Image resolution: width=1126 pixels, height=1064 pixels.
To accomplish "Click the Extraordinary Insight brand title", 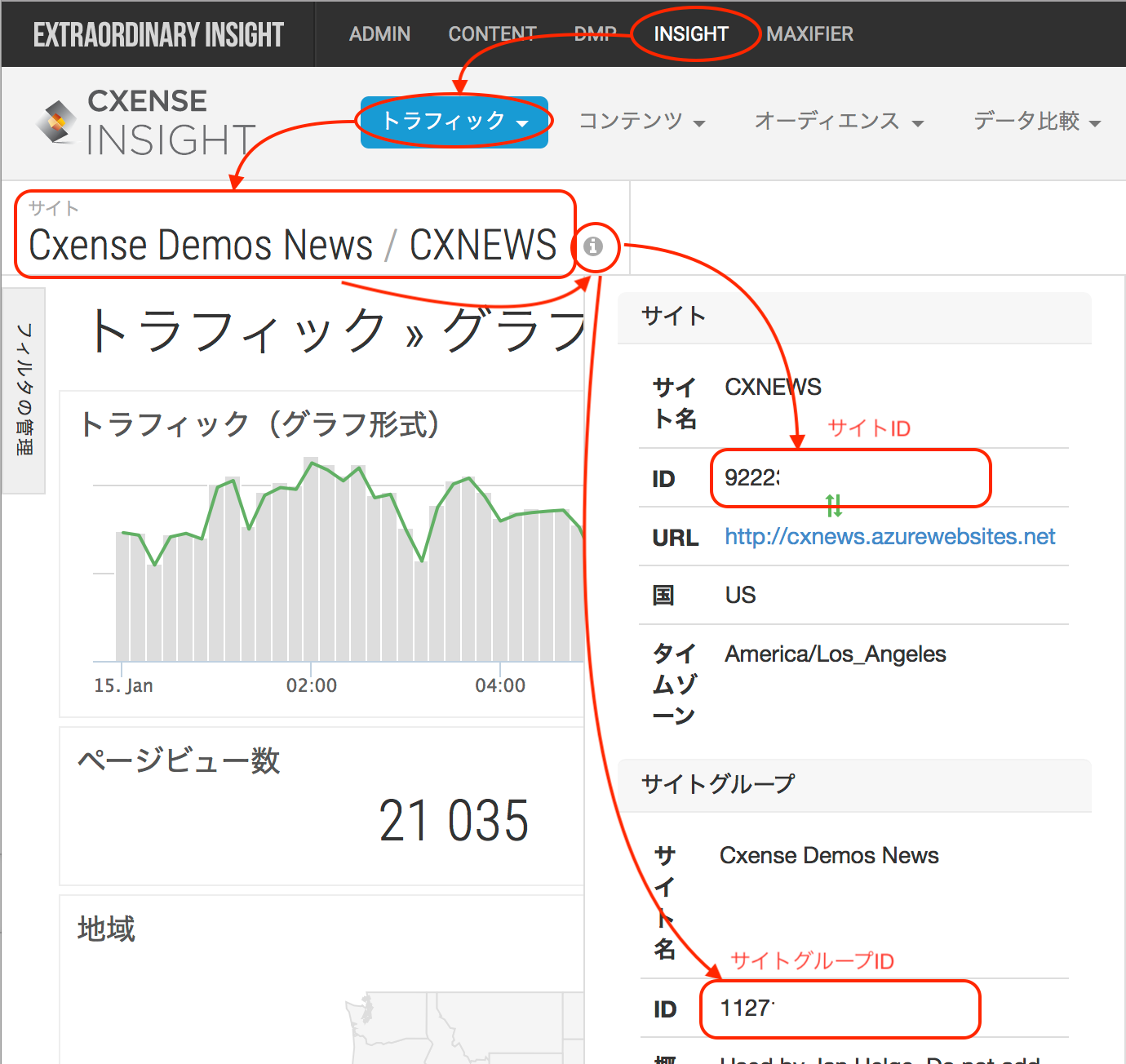I will coord(158,34).
